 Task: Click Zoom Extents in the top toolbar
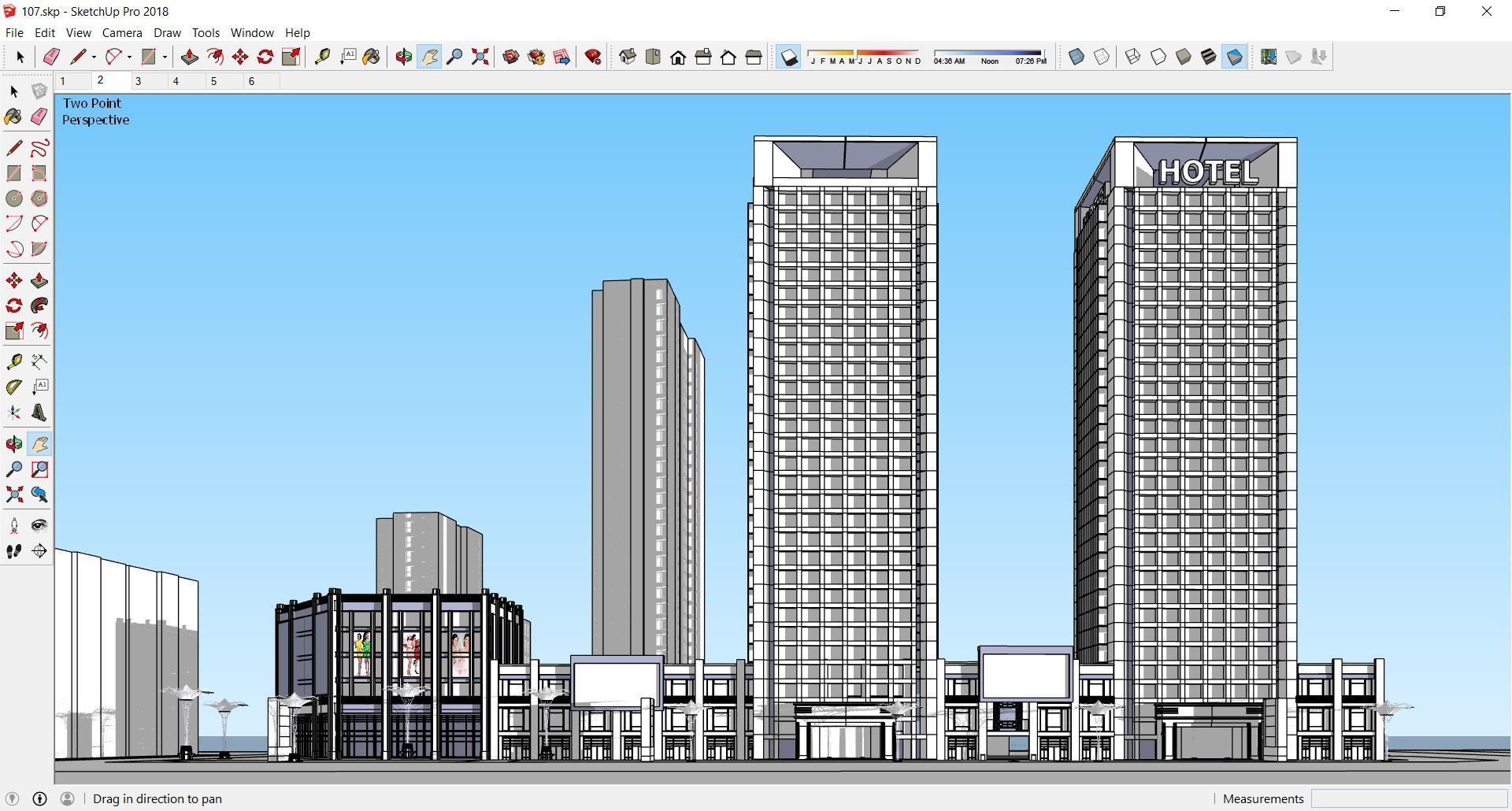tap(480, 57)
